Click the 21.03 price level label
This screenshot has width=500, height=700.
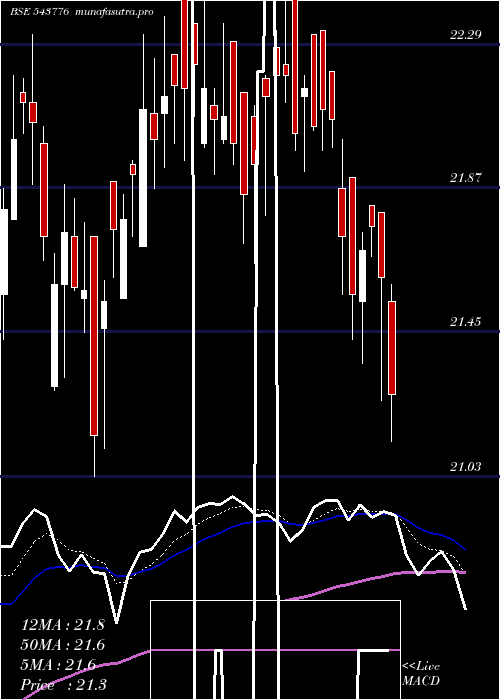coord(466,467)
